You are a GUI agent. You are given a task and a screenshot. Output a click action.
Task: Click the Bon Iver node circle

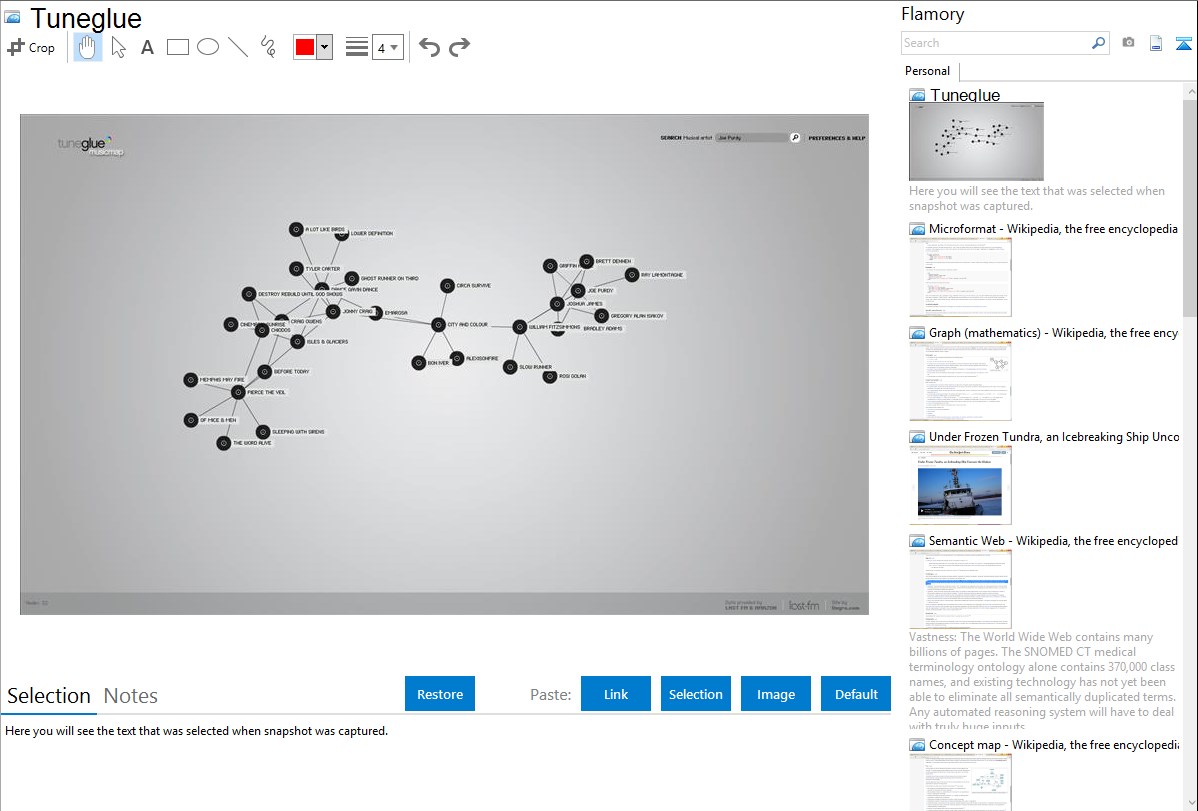(419, 362)
